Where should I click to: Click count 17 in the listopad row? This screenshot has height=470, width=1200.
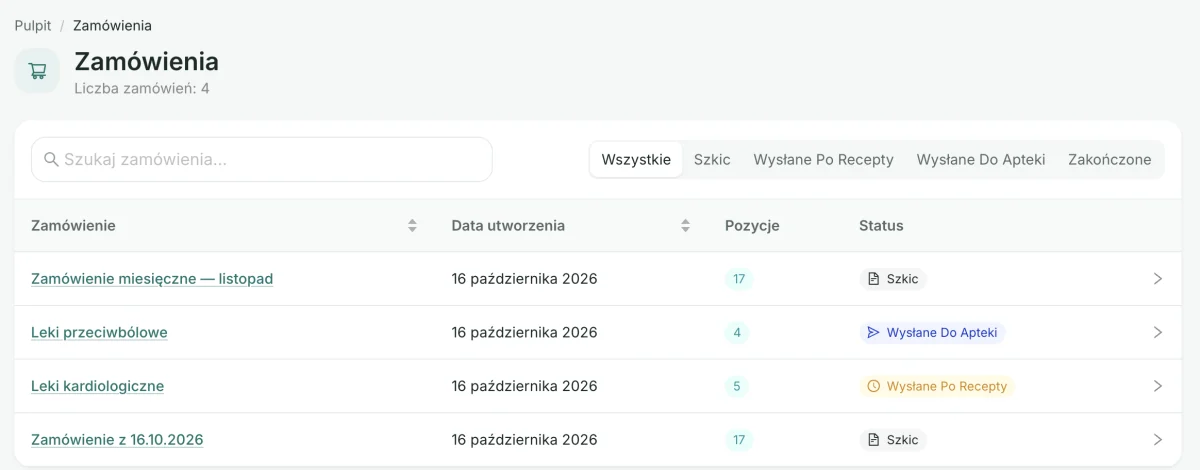[739, 279]
